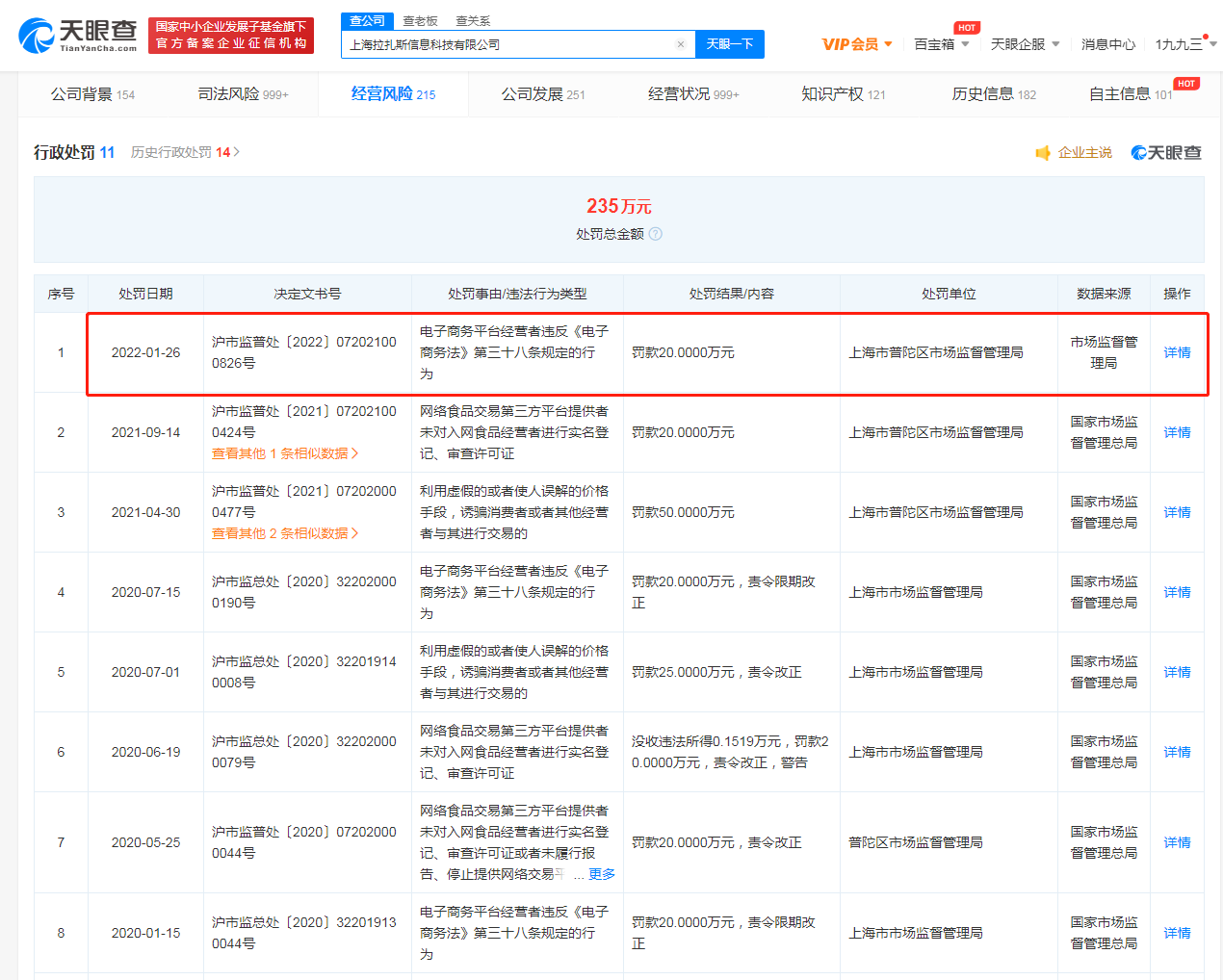
Task: Expand the 天眼企服 menu
Action: click(1025, 44)
